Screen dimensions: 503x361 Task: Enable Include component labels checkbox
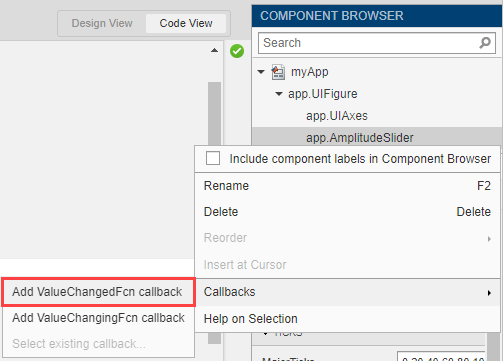[213, 158]
